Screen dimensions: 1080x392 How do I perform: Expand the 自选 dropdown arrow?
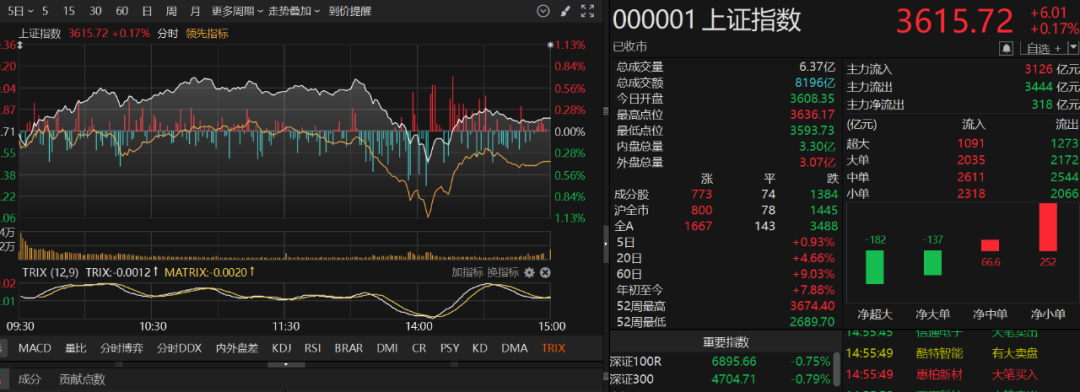point(1073,48)
